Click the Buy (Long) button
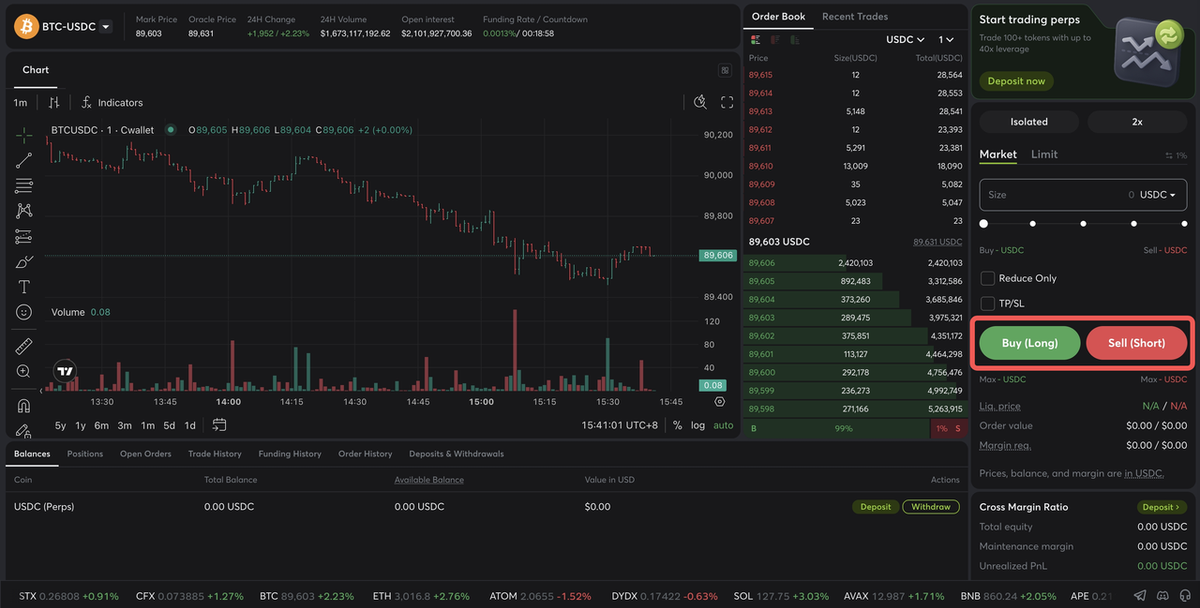Image resolution: width=1200 pixels, height=608 pixels. tap(1030, 343)
